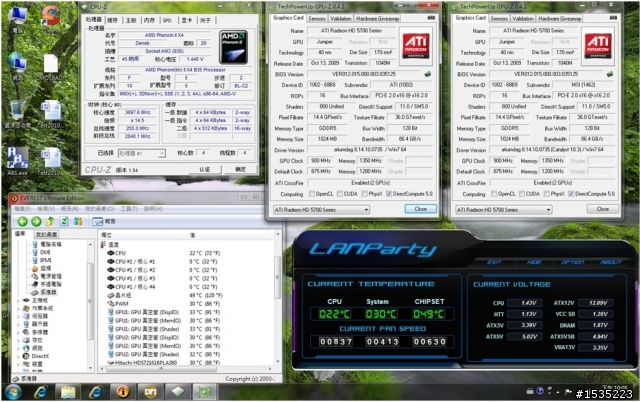
Task: Open 我的最愛 tab in EVEREST sidebar
Action: (46, 234)
